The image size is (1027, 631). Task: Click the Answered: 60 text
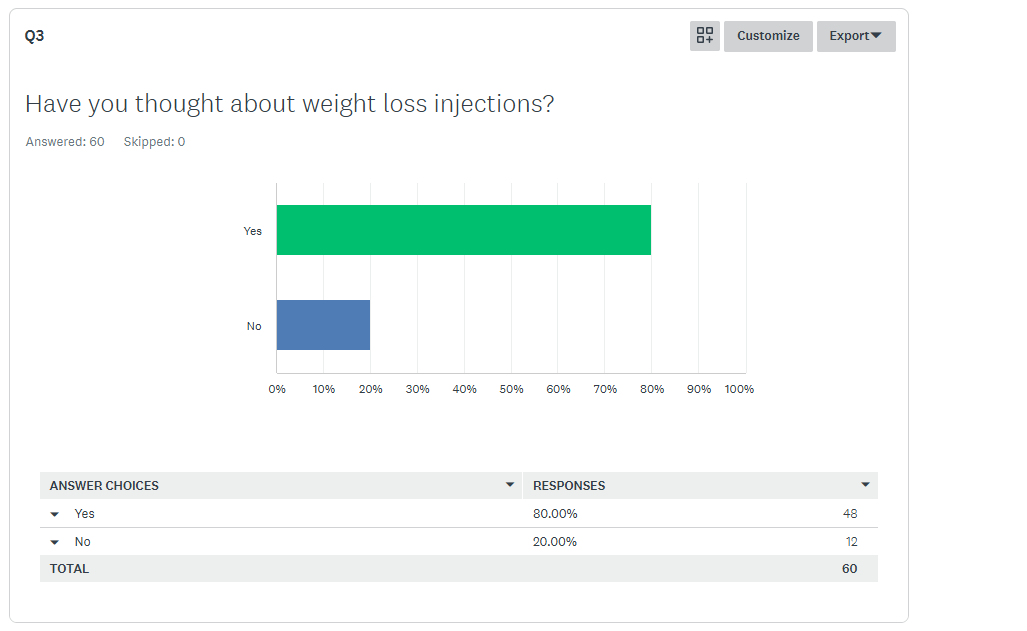point(65,142)
